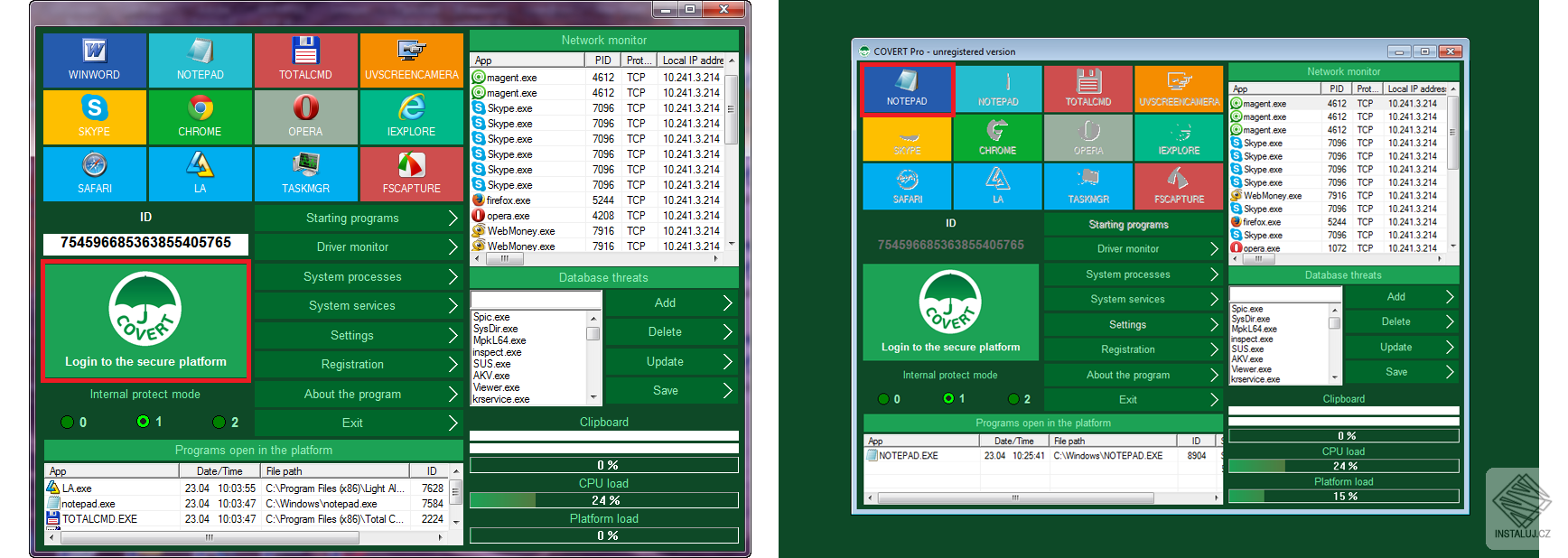Click Add threat button in left window
The image size is (1568, 558).
pos(671,302)
